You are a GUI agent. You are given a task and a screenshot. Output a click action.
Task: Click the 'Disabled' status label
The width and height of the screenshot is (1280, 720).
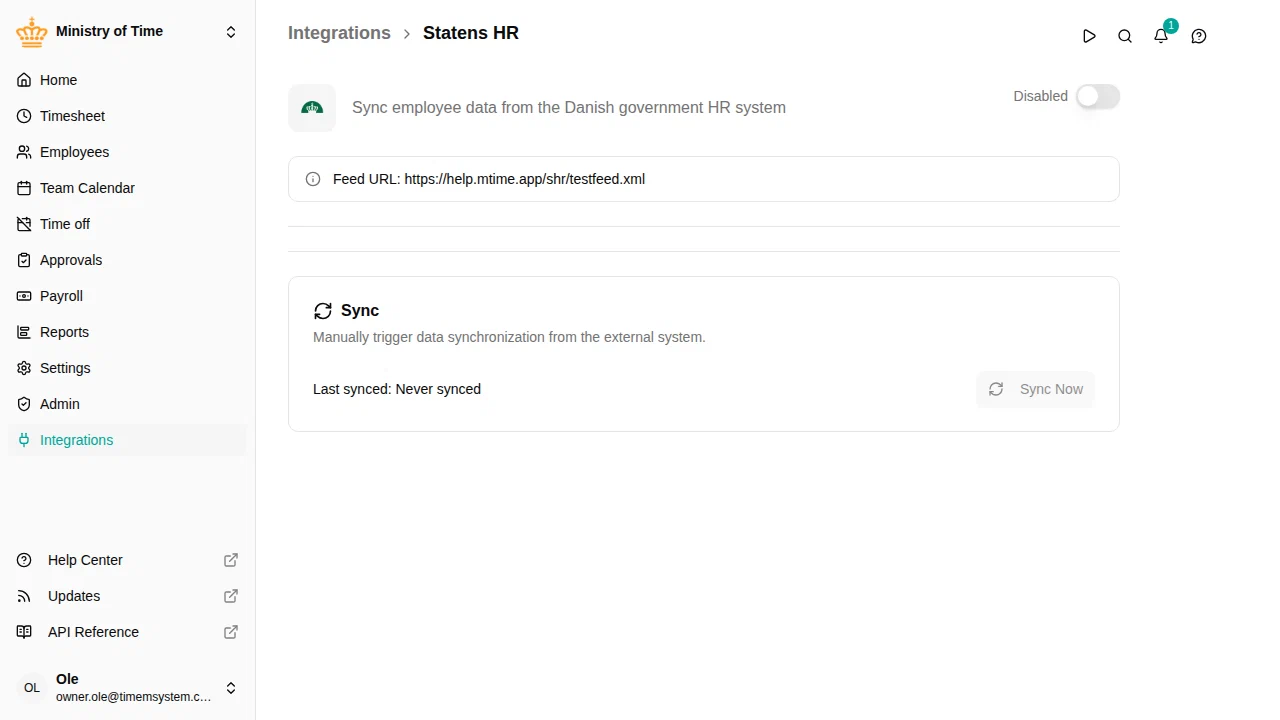click(x=1040, y=96)
